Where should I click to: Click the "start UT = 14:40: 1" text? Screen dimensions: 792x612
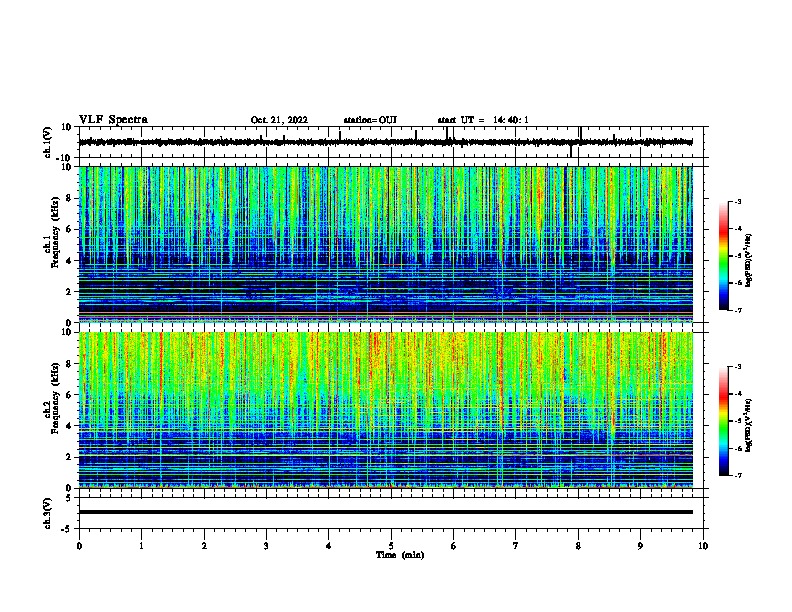pos(483,120)
